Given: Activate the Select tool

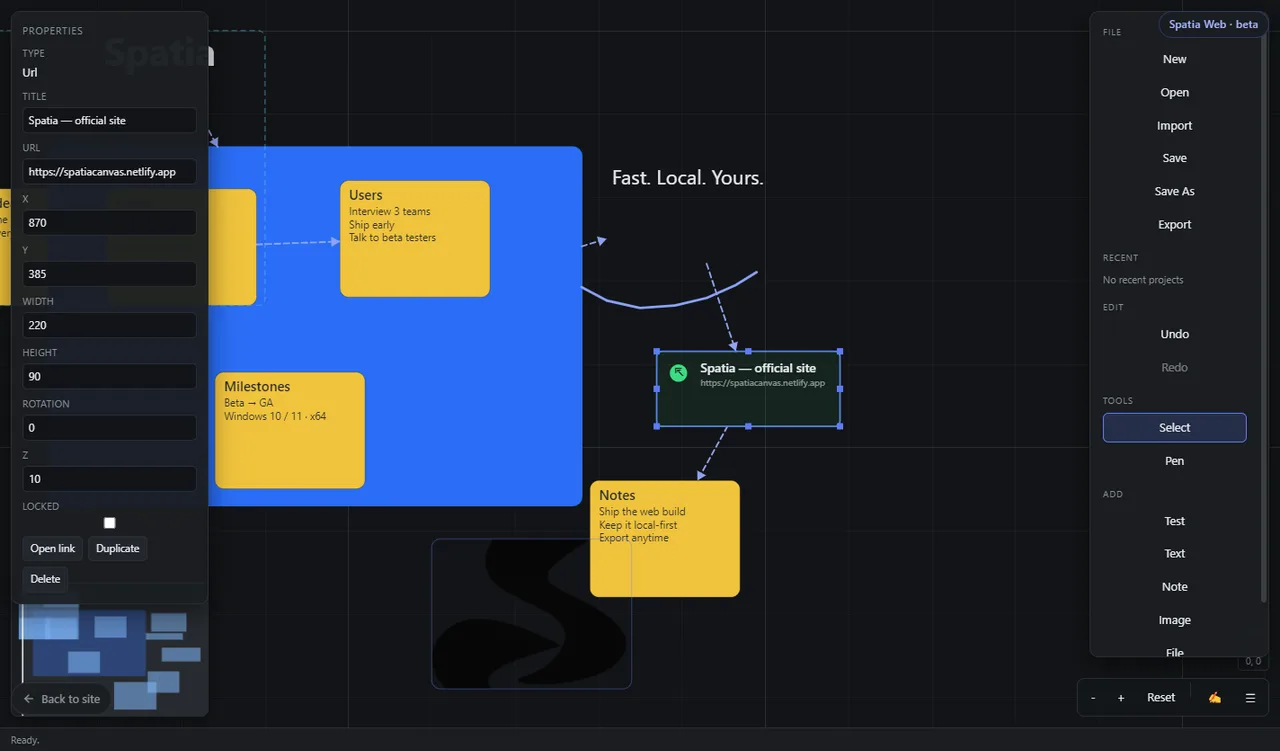Looking at the screenshot, I should pyautogui.click(x=1174, y=428).
